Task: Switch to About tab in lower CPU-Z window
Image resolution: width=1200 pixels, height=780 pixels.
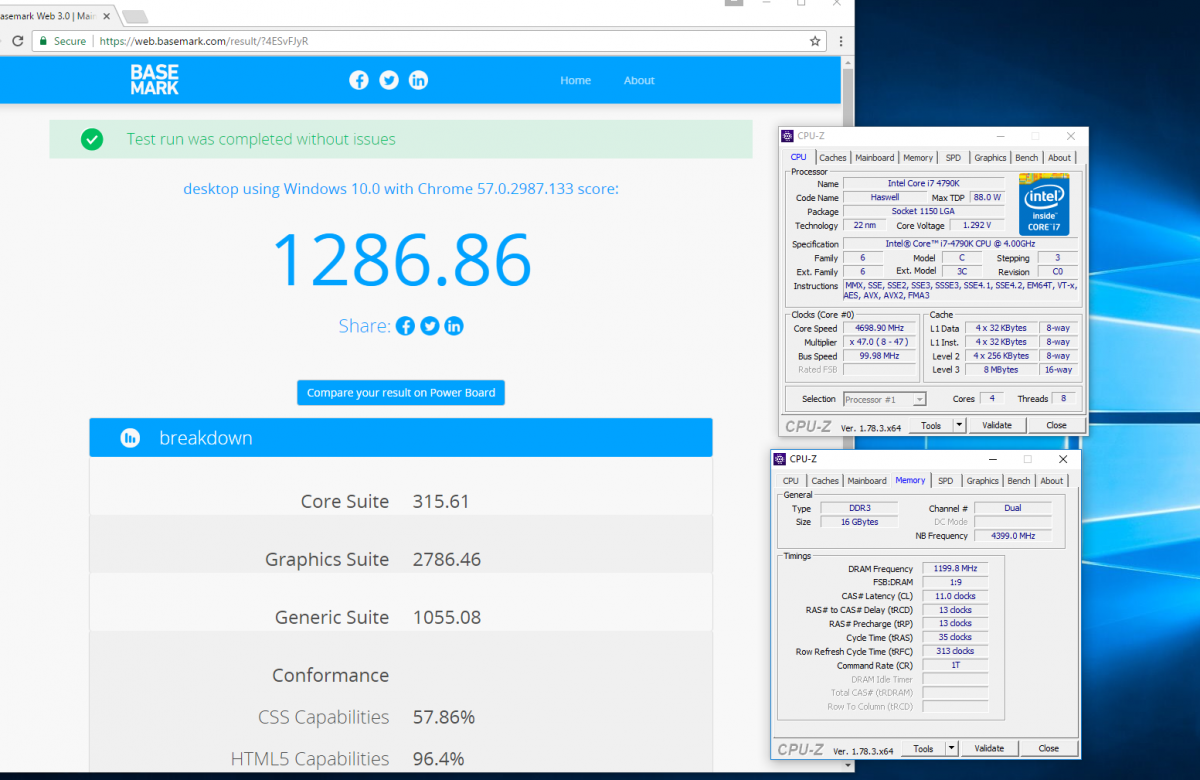Action: coord(1052,481)
